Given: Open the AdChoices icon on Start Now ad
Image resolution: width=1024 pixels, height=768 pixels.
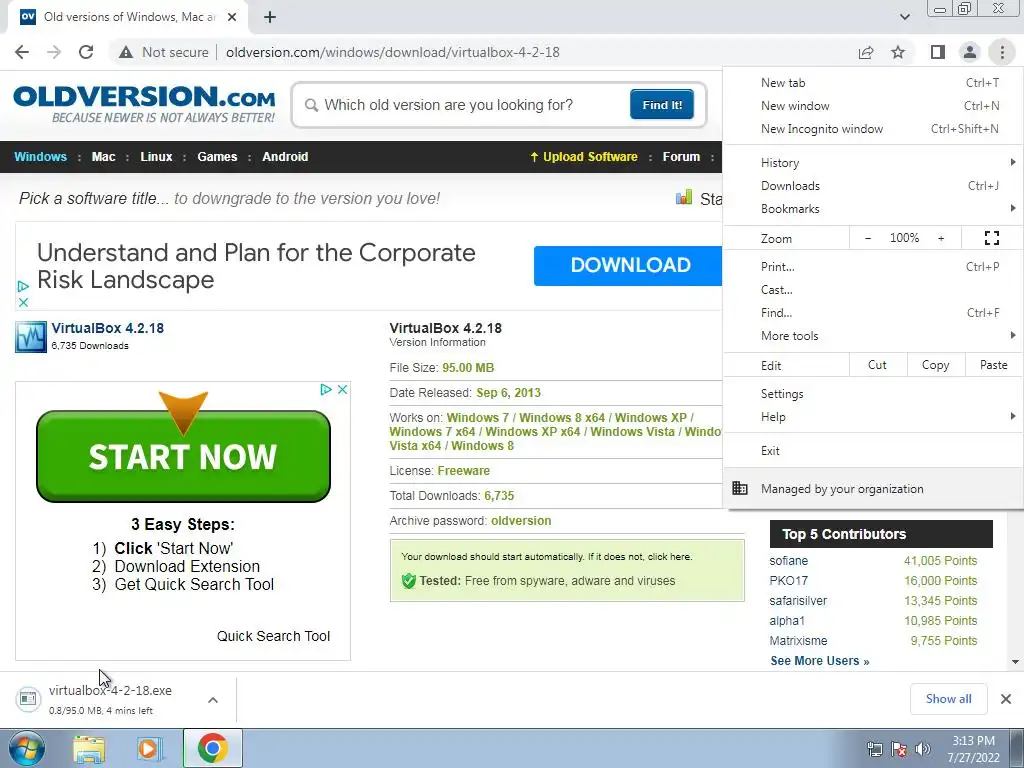Looking at the screenshot, I should [x=326, y=390].
